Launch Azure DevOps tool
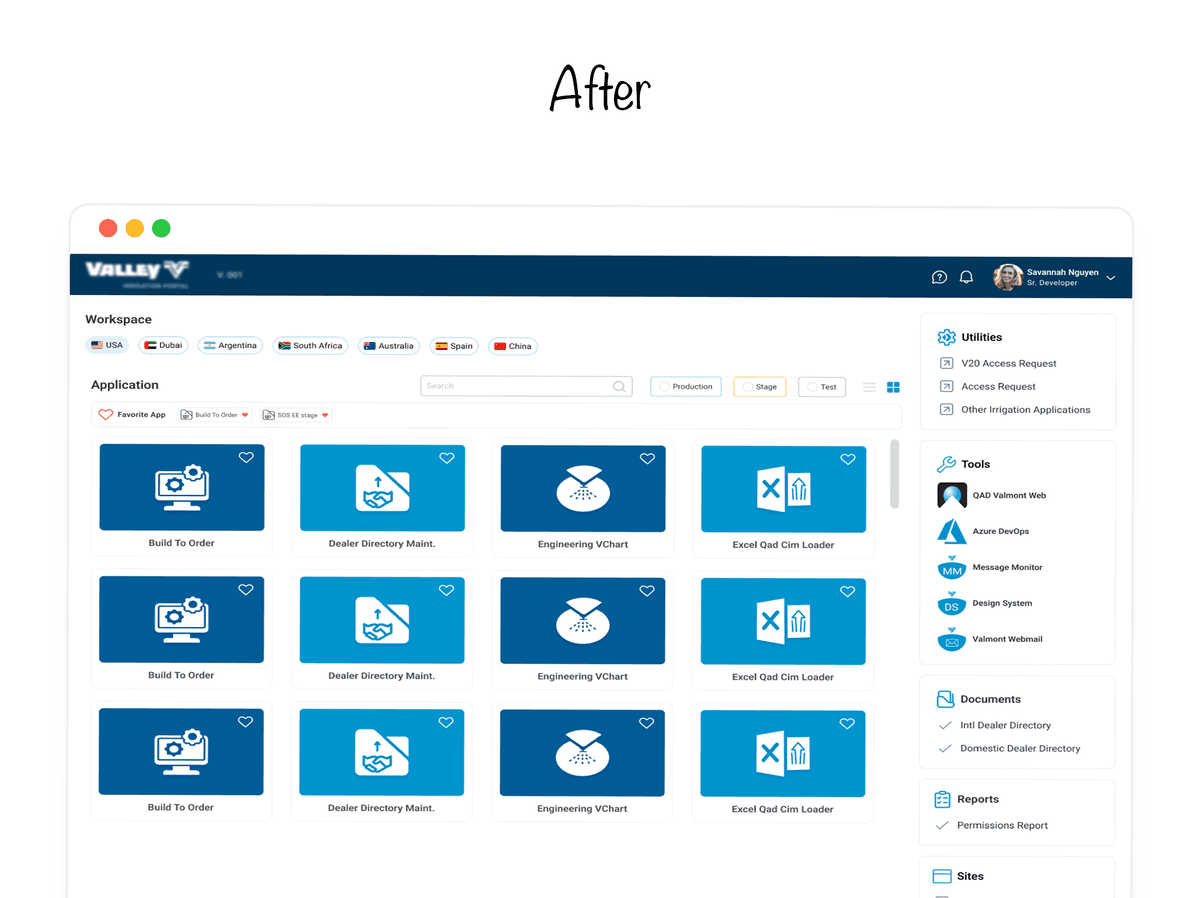Viewport: 1200px width, 898px height. click(983, 532)
